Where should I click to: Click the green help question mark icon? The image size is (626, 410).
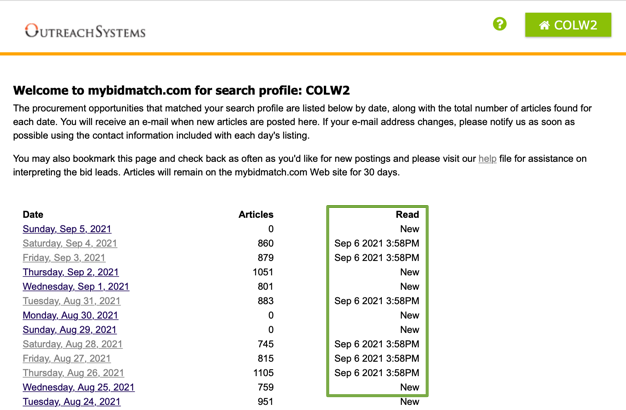click(x=500, y=24)
